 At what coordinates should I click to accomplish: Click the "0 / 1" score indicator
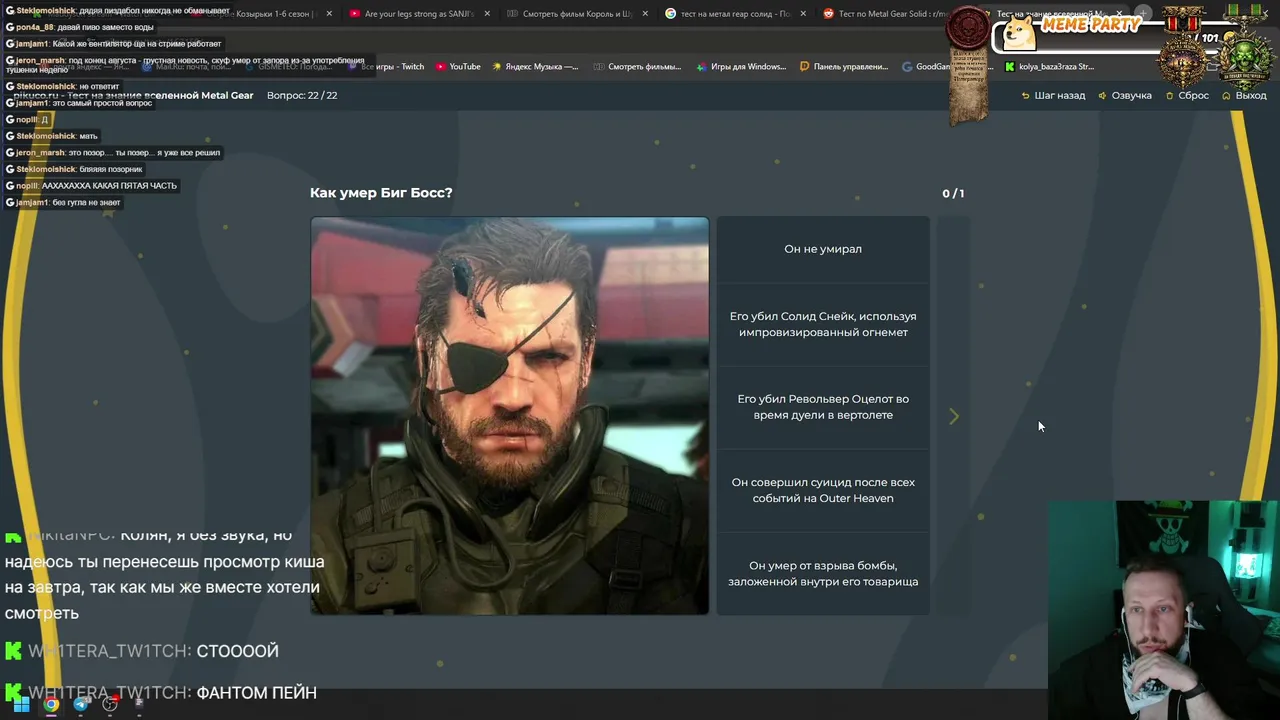pyautogui.click(x=953, y=193)
